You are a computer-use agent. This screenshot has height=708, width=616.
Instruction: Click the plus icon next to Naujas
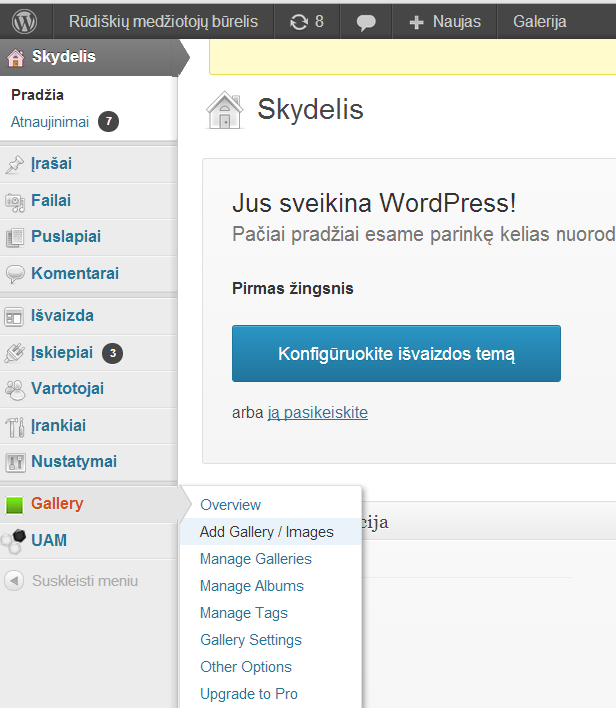click(x=416, y=22)
